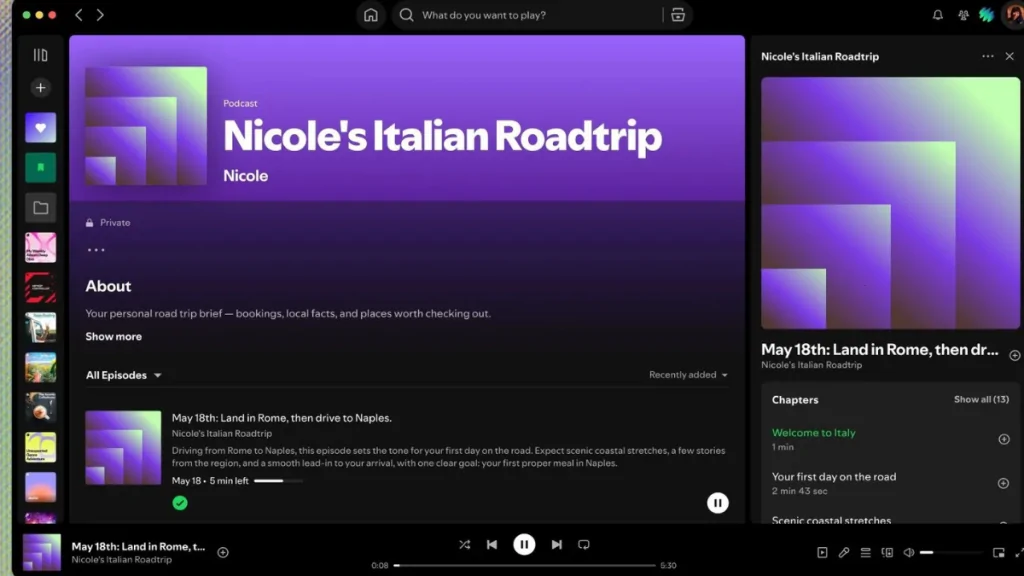Toggle shuffle in the player bar
This screenshot has width=1024, height=576.
464,545
